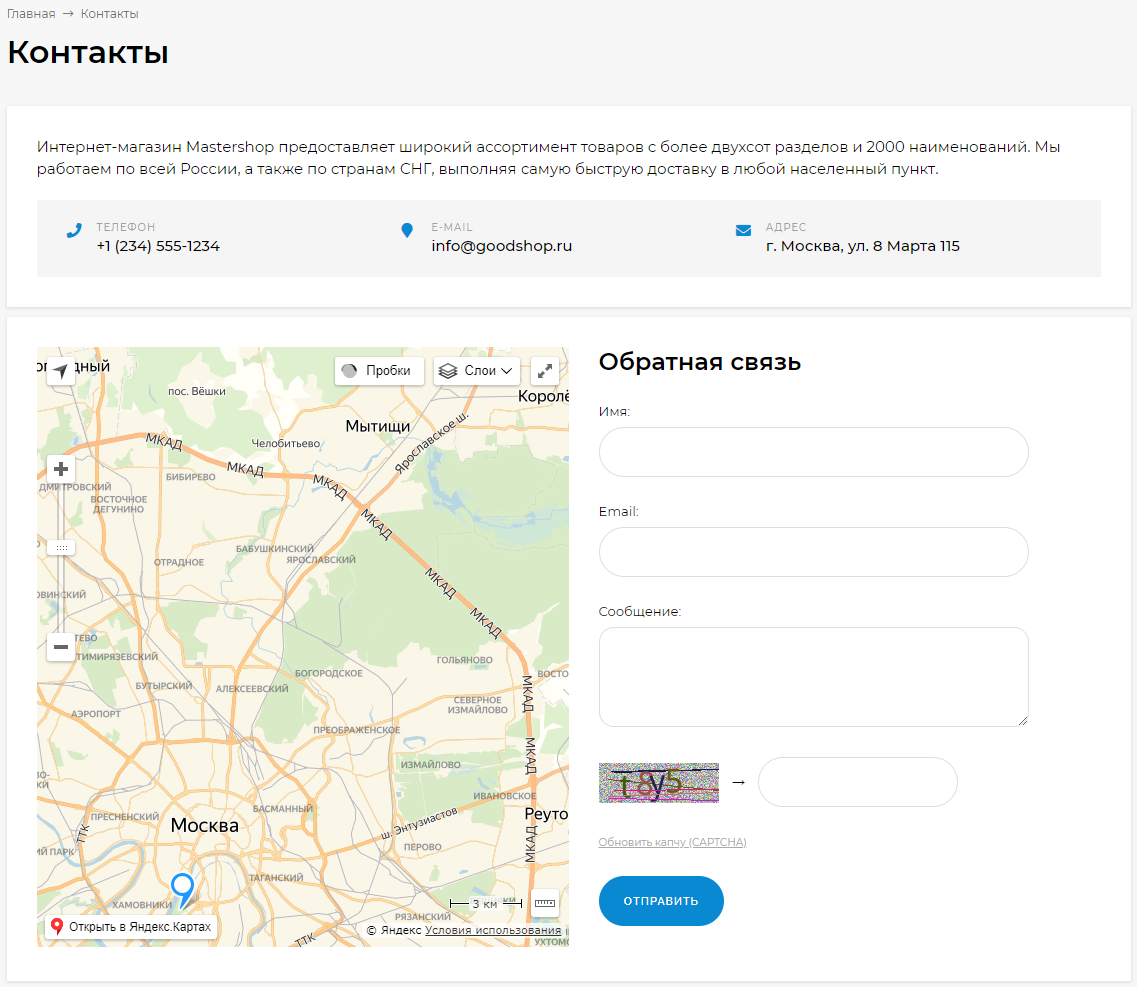
Task: Click the blue location marker on map
Action: (x=182, y=887)
